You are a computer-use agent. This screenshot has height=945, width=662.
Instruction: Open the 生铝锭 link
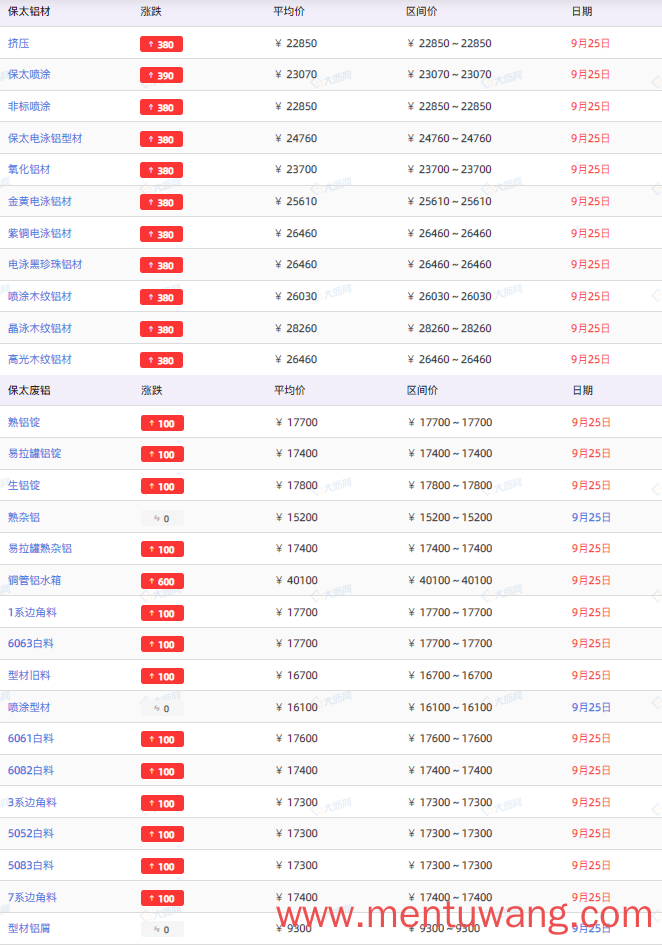[x=24, y=486]
